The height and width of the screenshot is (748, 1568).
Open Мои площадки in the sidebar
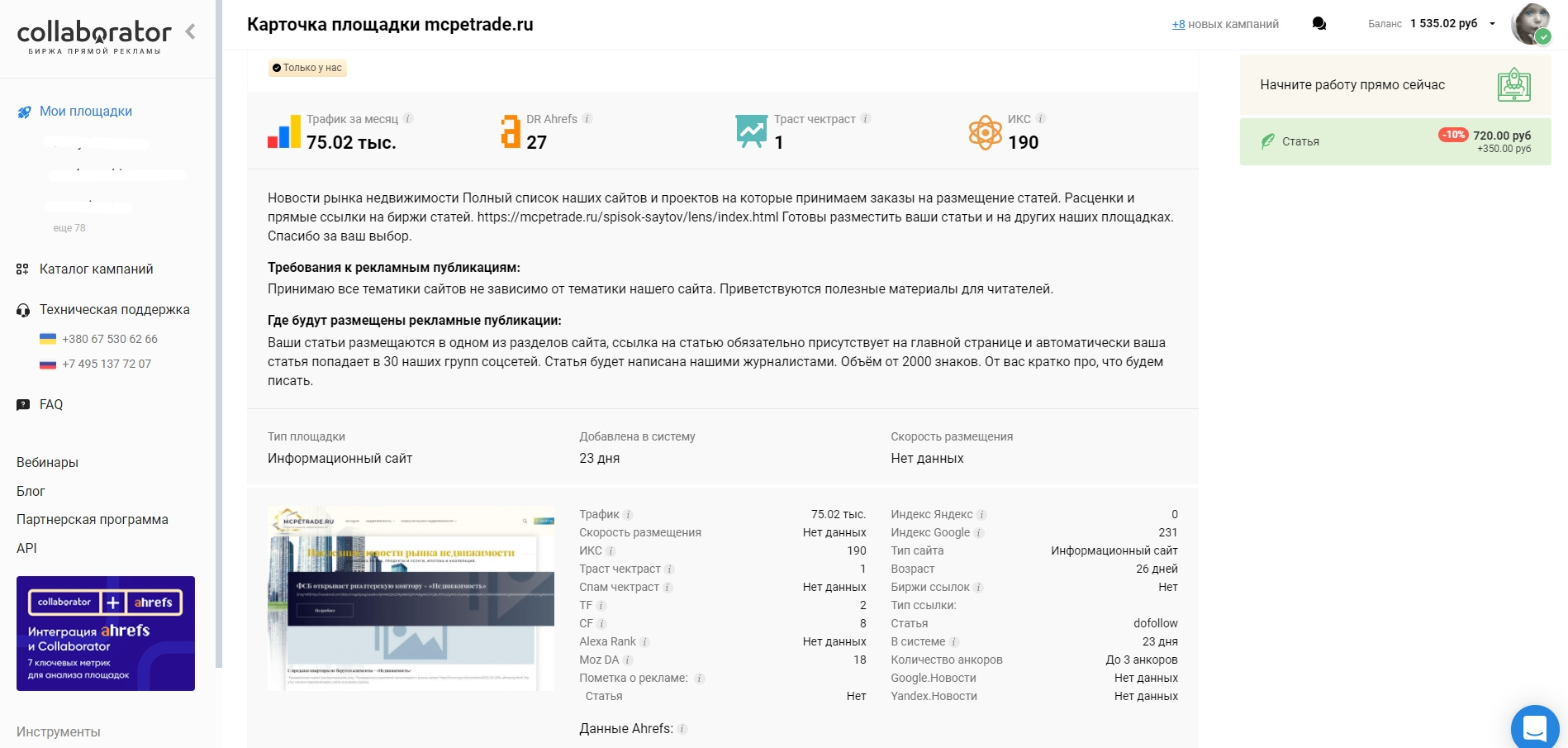coord(86,112)
